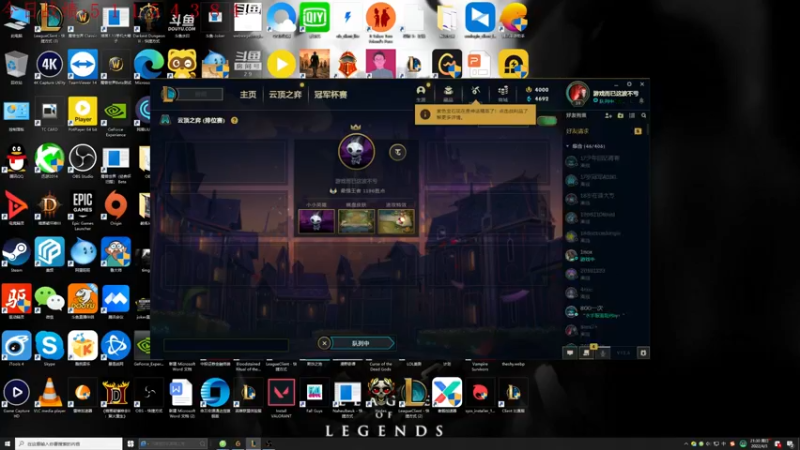Viewport: 800px width, 450px height.
Task: Open the collection chest icon
Action: (448, 92)
